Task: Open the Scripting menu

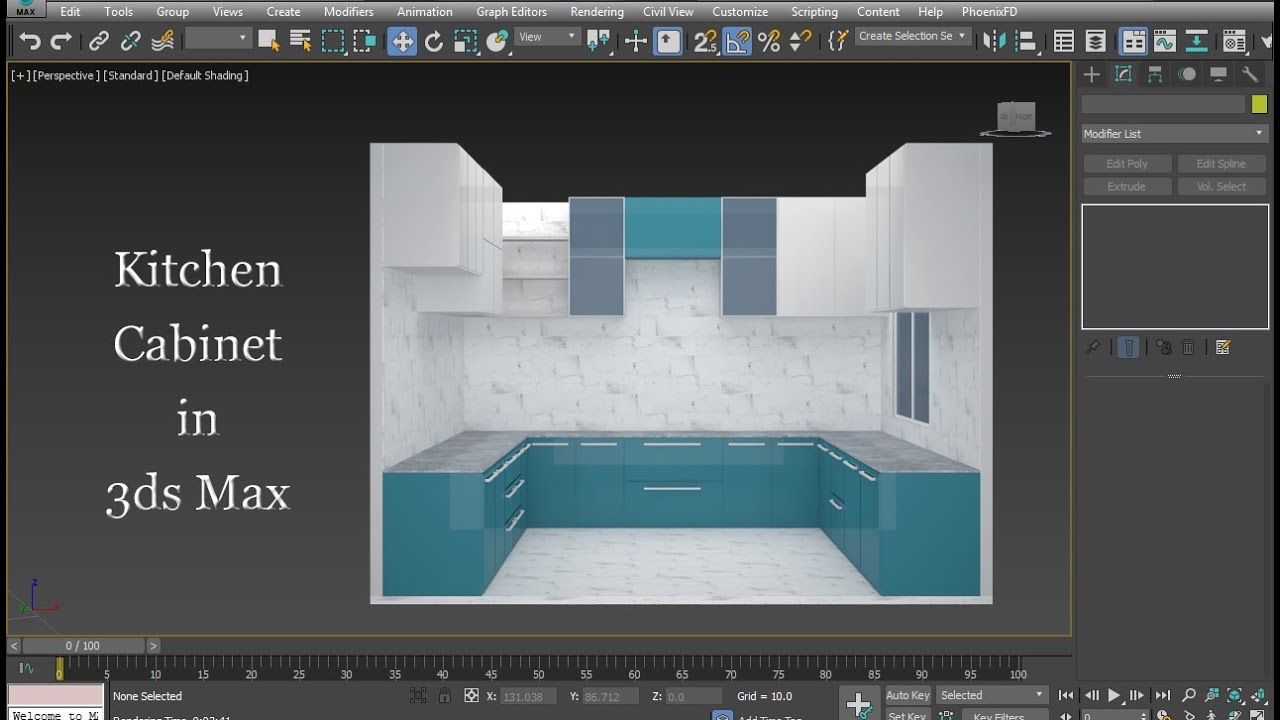Action: coord(814,12)
